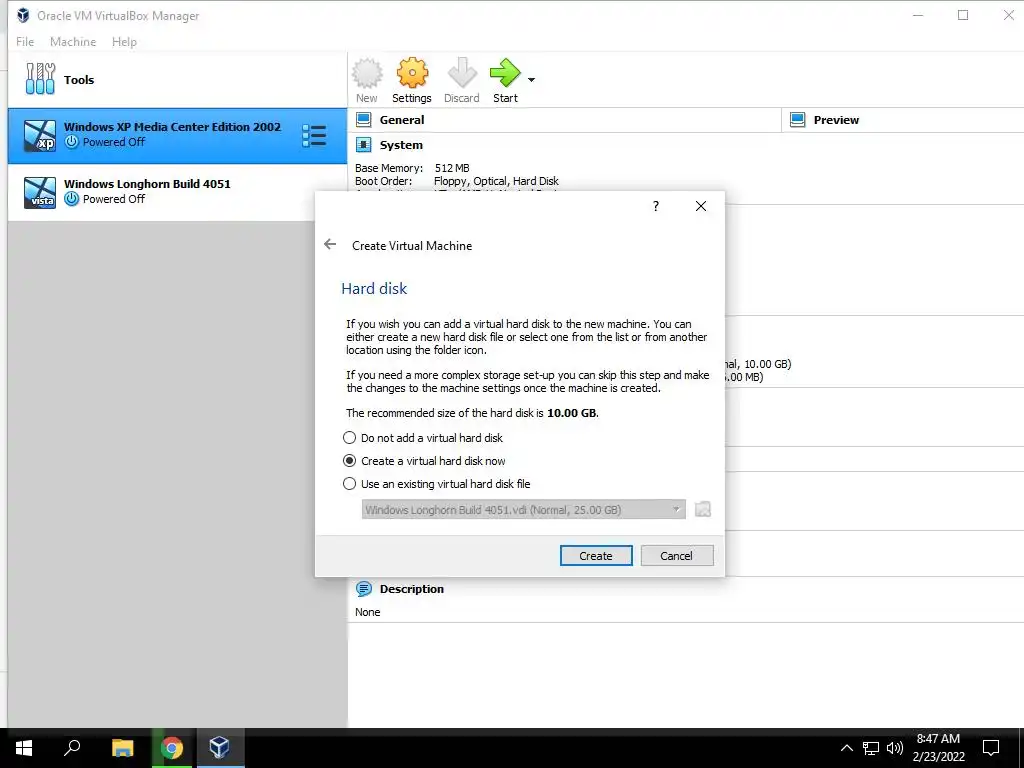Click the Powered Off status of Longhorn VM

pyautogui.click(x=114, y=199)
